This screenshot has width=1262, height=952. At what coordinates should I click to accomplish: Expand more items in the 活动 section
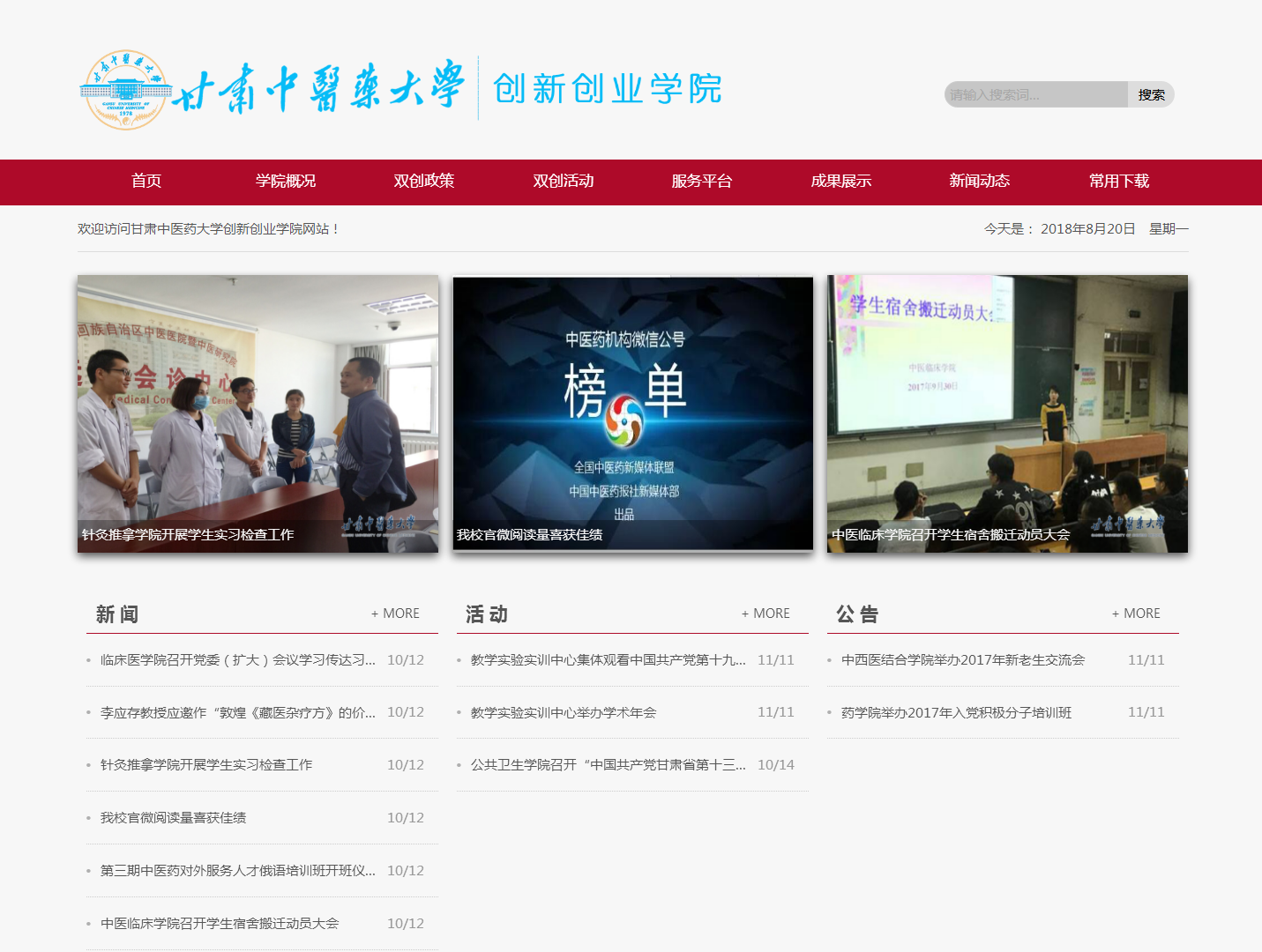(x=765, y=614)
